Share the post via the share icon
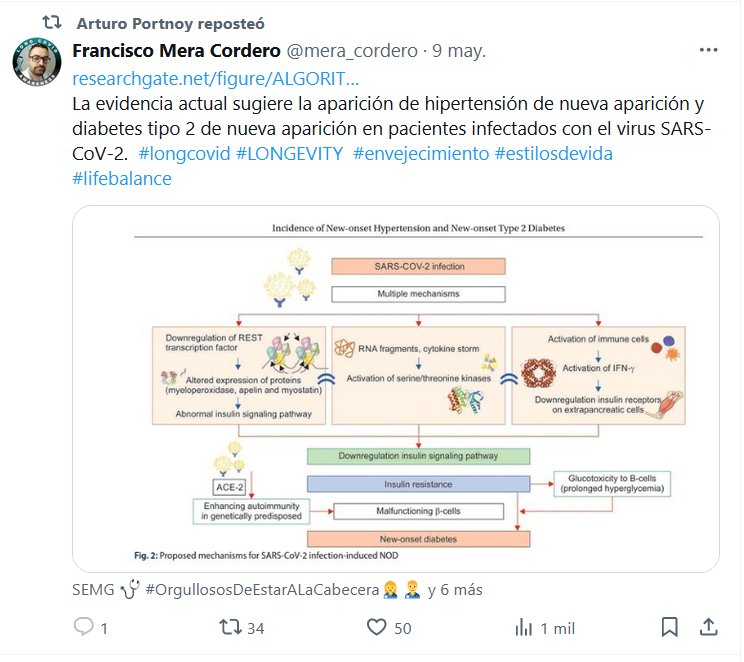 point(708,628)
